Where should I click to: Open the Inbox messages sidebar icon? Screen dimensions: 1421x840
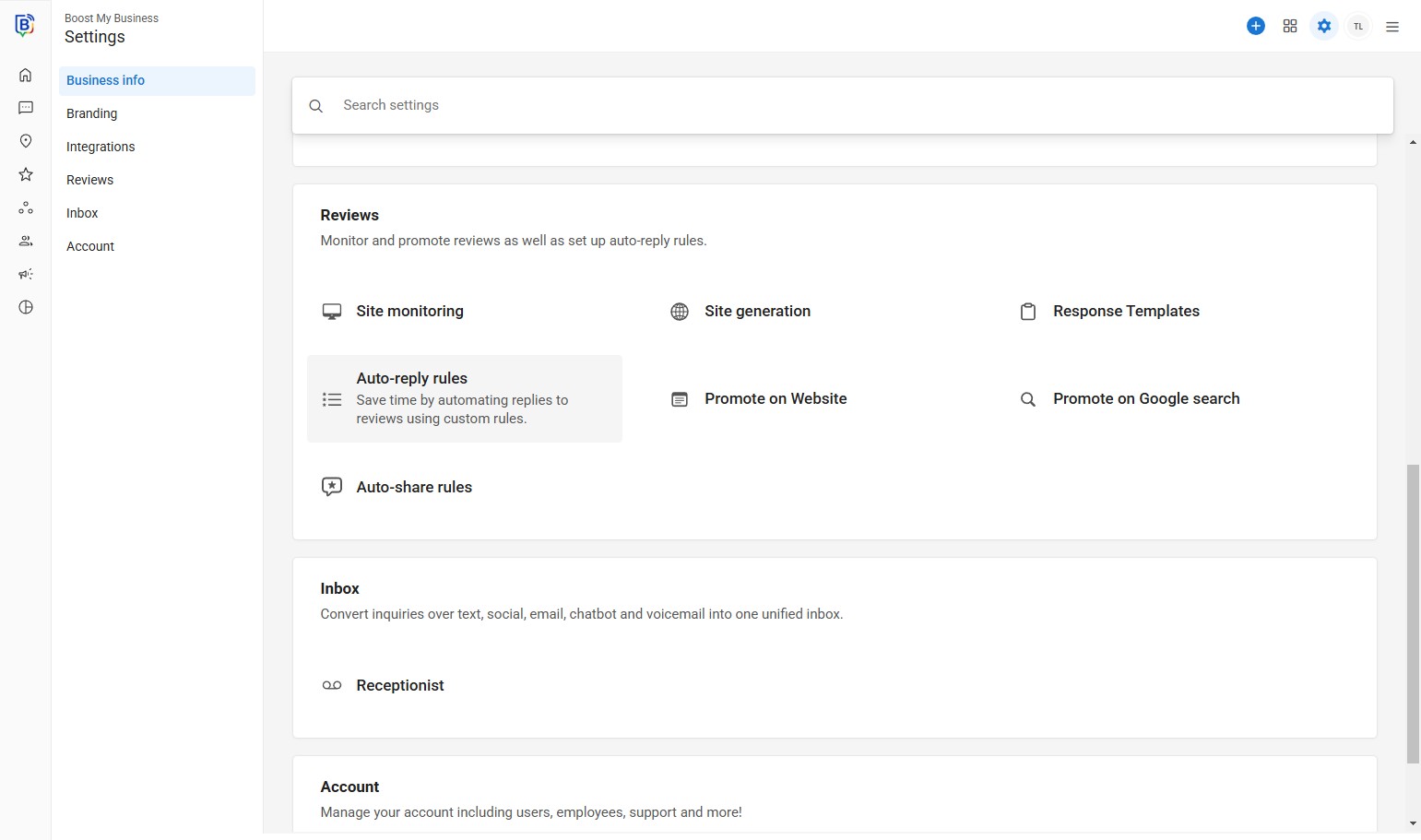[x=26, y=109]
